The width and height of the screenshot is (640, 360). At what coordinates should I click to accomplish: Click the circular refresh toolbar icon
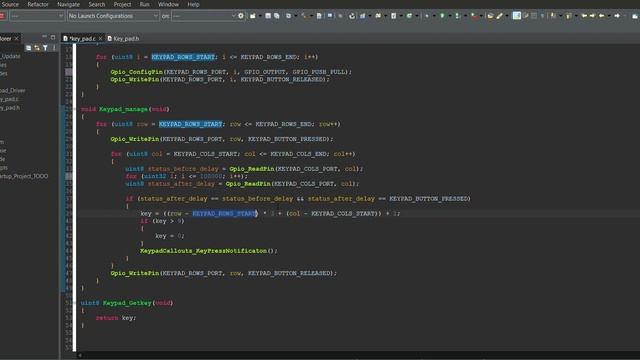click(352, 16)
